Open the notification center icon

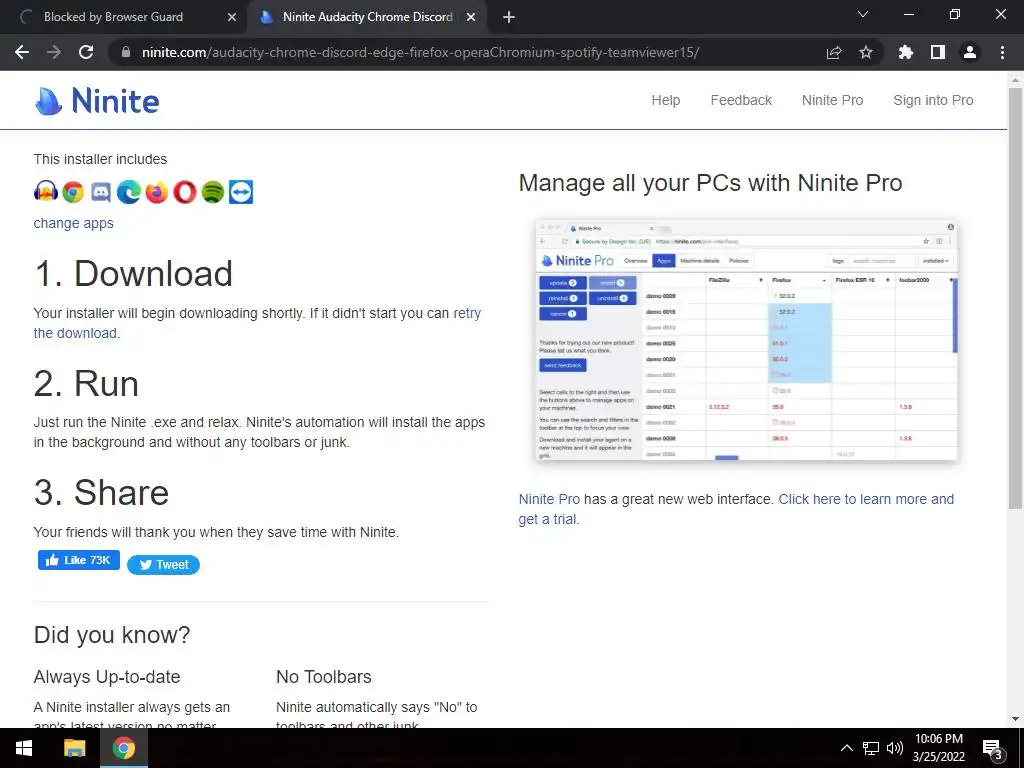point(993,748)
